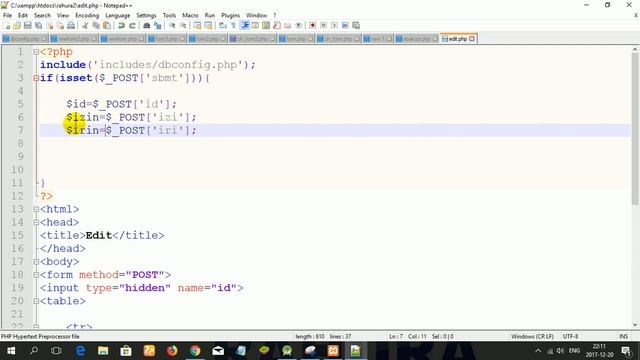Image resolution: width=640 pixels, height=360 pixels.
Task: Click the scrollbar up arrow in the editor
Action: coord(635,49)
